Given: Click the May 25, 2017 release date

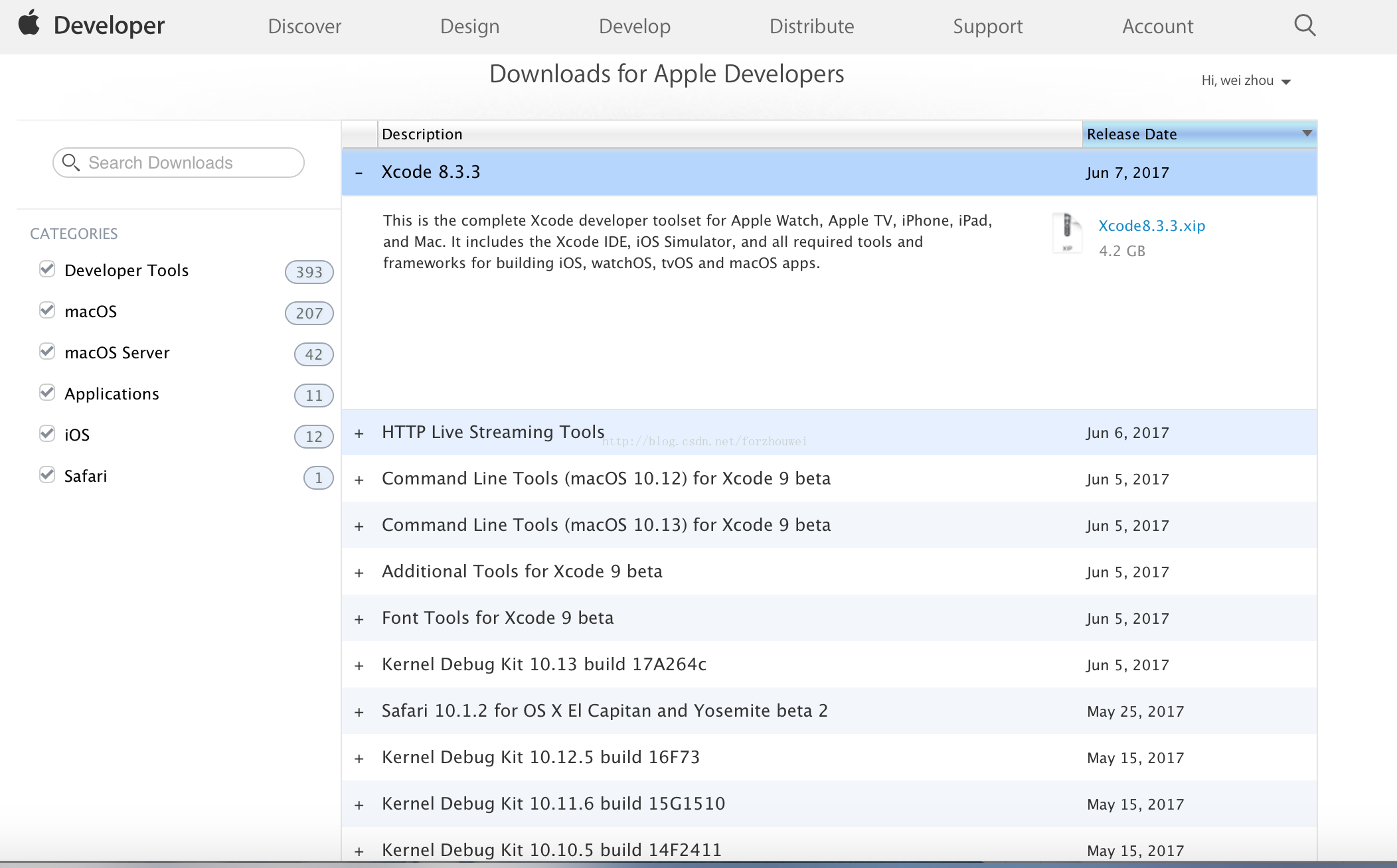Looking at the screenshot, I should coord(1136,711).
